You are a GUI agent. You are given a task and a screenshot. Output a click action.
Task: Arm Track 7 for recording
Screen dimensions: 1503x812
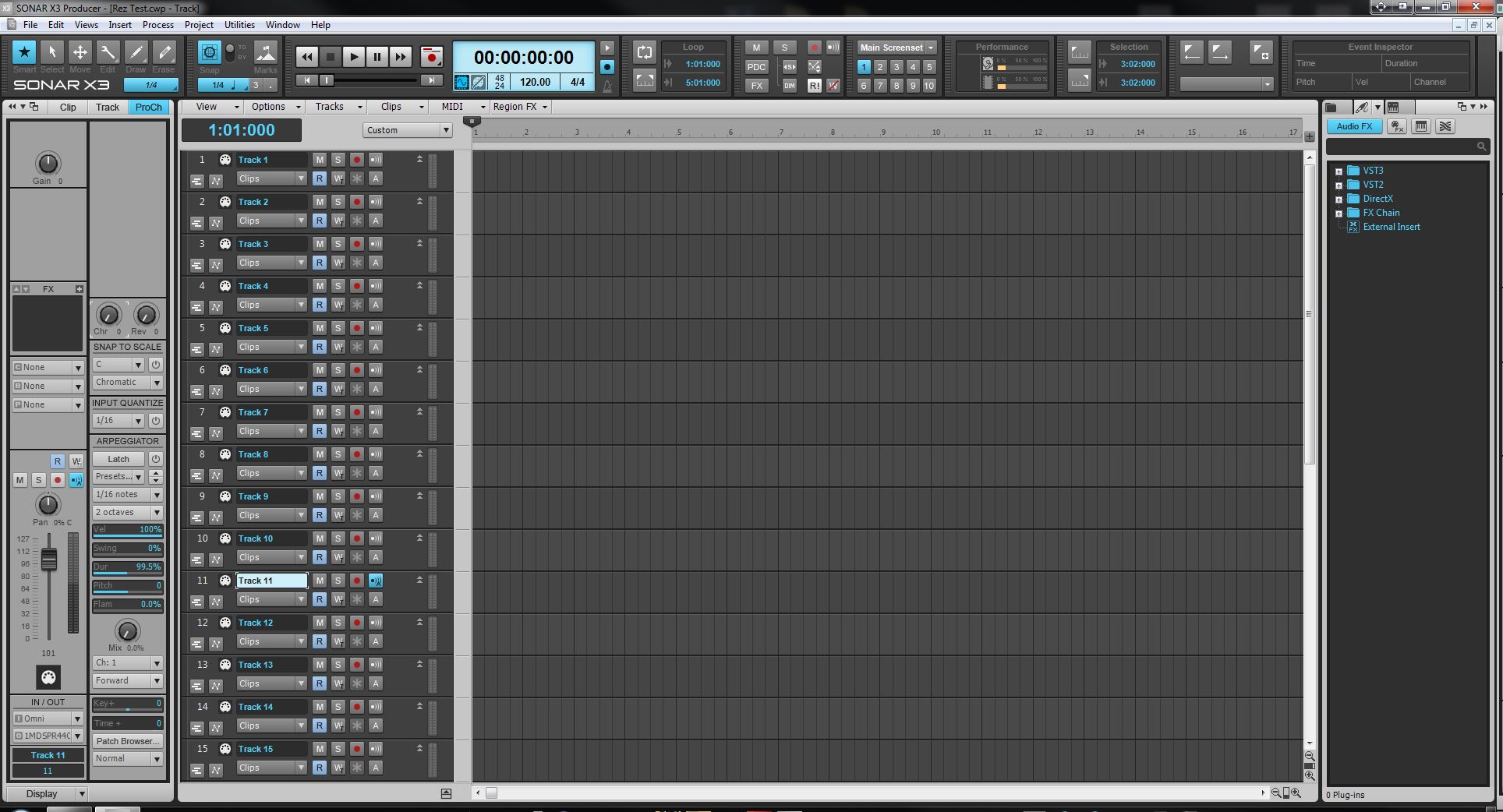(x=356, y=412)
